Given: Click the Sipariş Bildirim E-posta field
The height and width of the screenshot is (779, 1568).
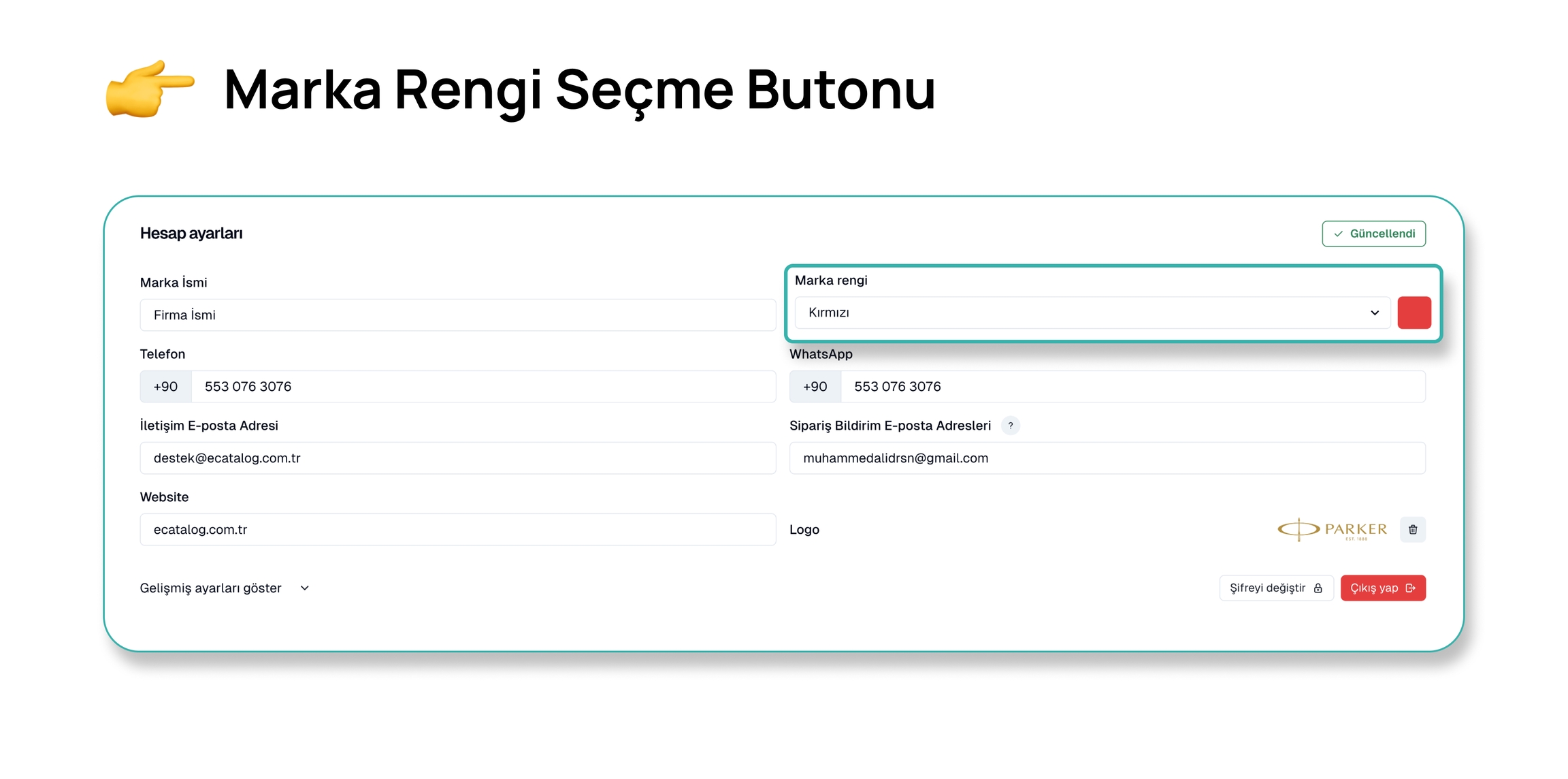Looking at the screenshot, I should click(x=1107, y=458).
